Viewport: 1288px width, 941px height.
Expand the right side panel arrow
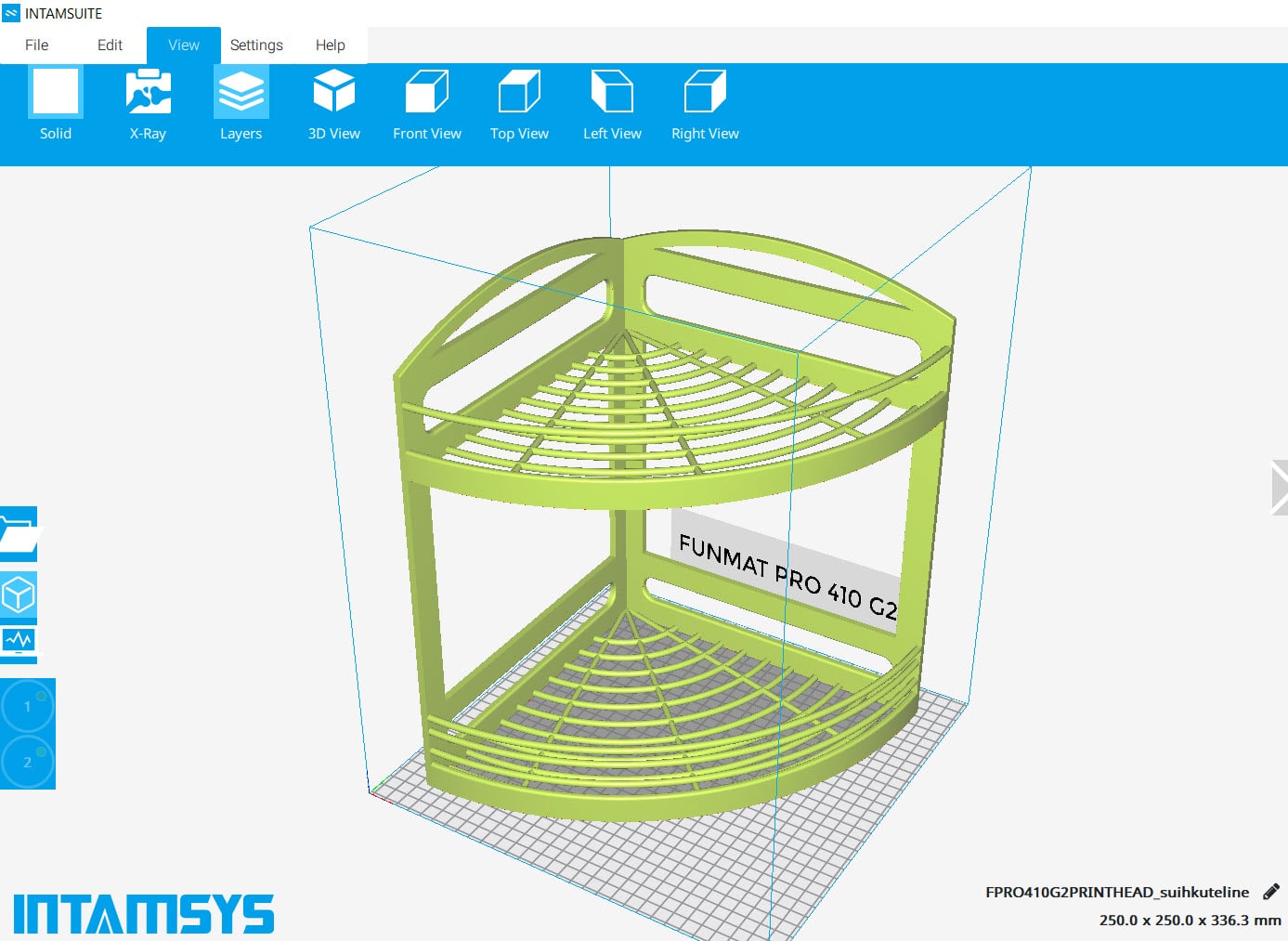[x=1279, y=487]
